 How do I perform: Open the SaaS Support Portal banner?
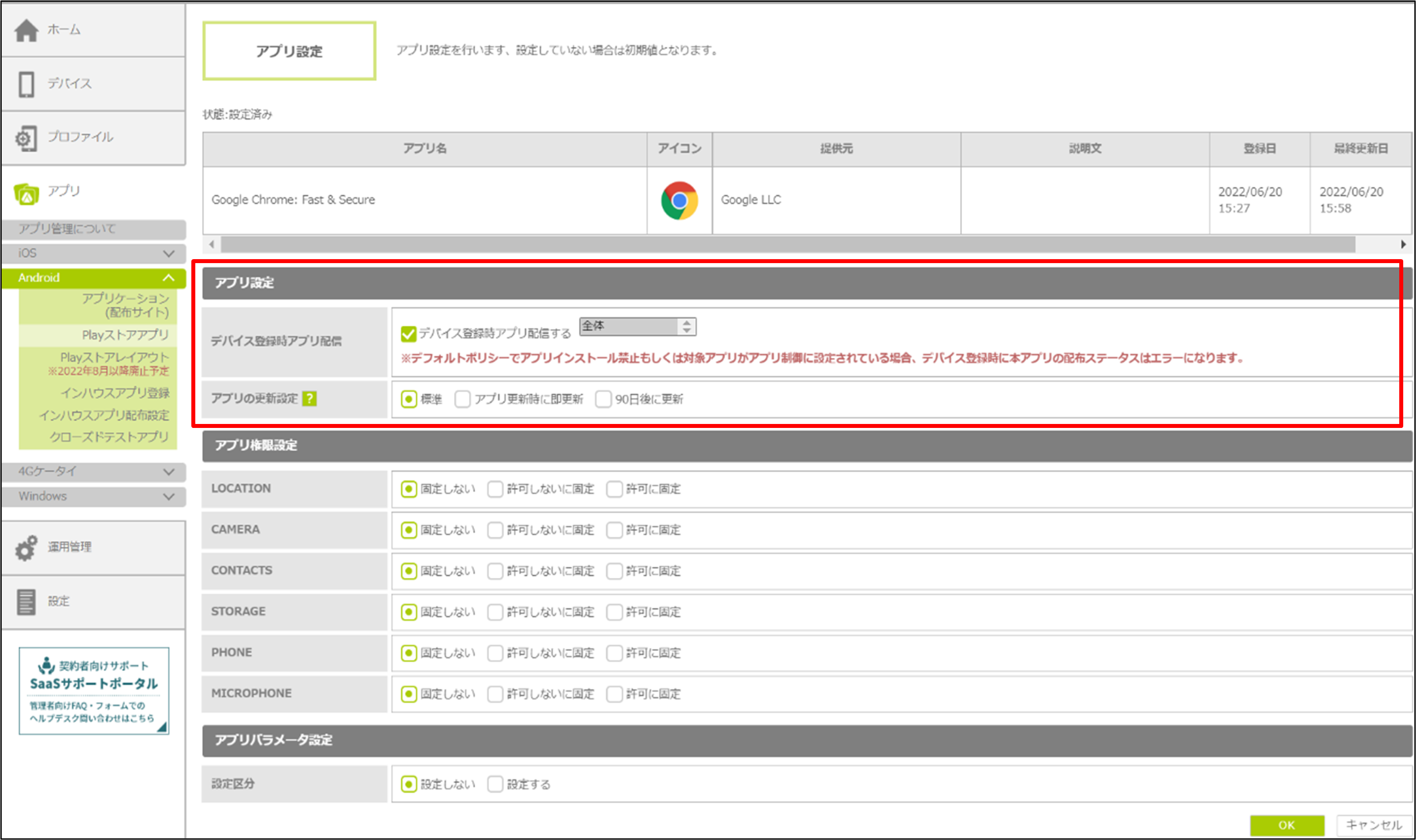click(x=94, y=691)
